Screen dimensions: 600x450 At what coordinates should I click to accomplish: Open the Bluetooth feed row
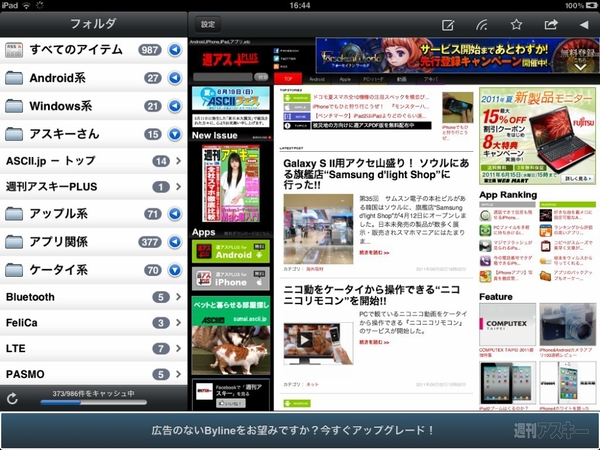[x=93, y=297]
